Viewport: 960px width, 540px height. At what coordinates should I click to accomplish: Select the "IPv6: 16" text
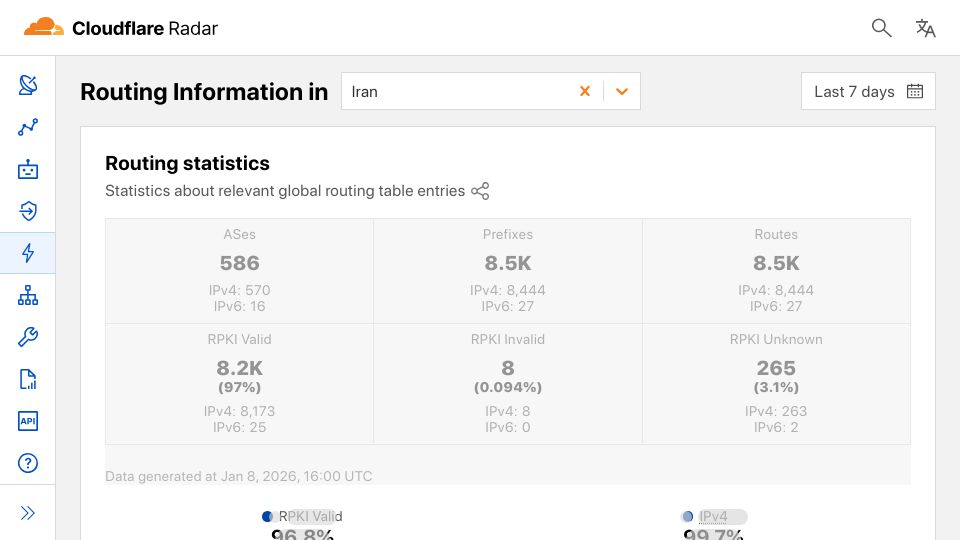(239, 306)
